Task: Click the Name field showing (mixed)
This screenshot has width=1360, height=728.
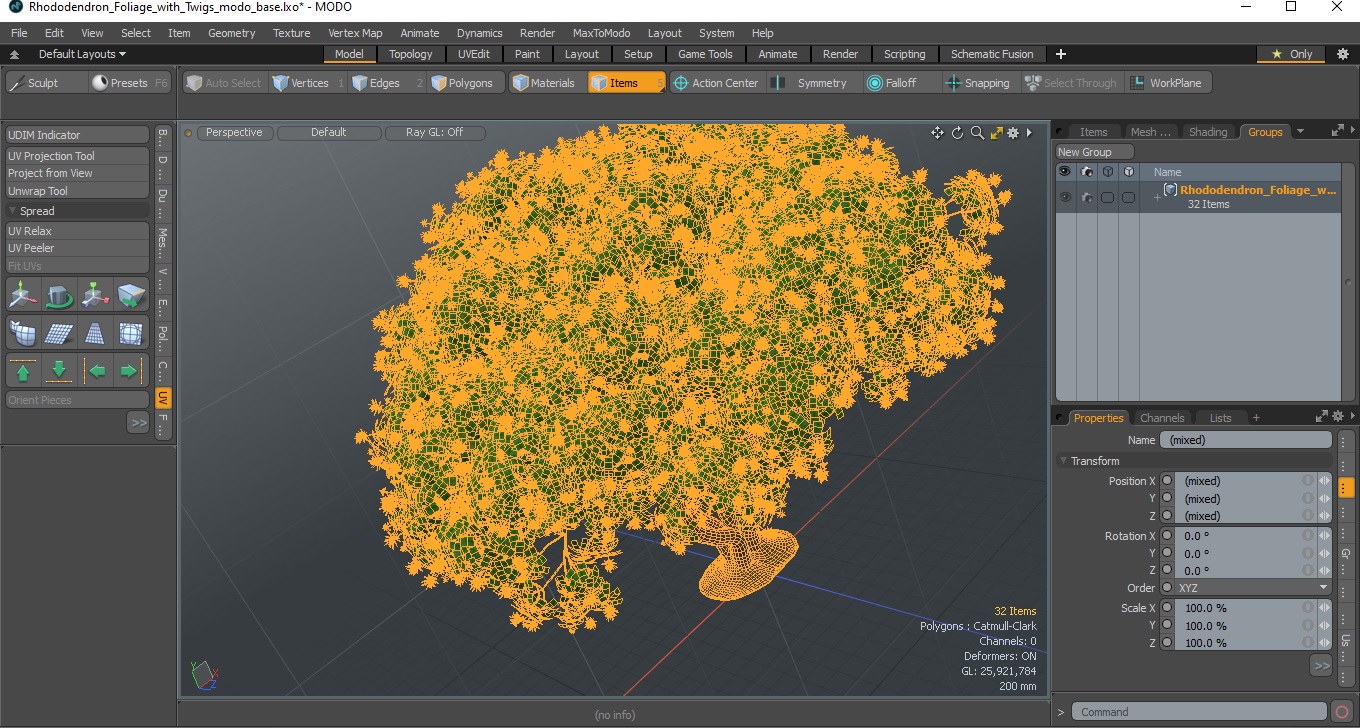Action: (x=1246, y=440)
